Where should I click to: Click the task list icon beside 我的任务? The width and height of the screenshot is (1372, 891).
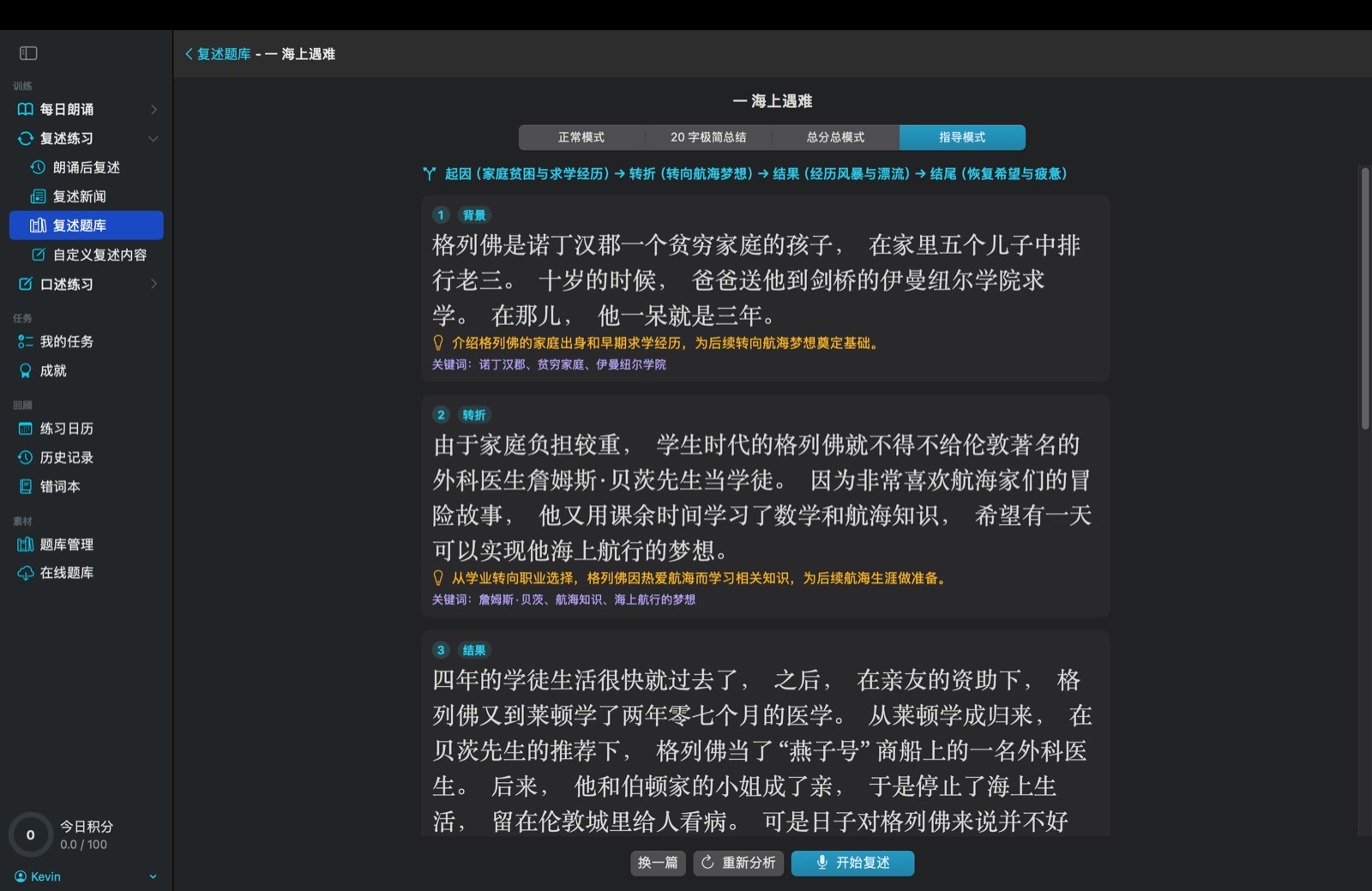(26, 341)
